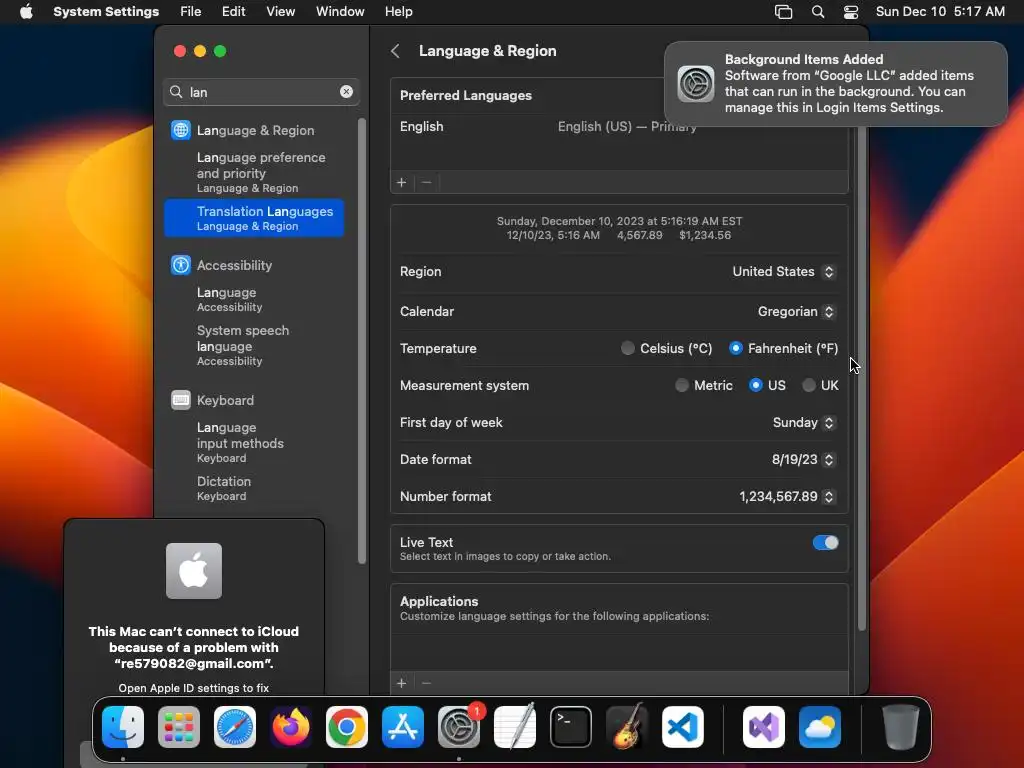This screenshot has height=768, width=1024.
Task: Open Visual Studio Code in Dock
Action: 683,727
